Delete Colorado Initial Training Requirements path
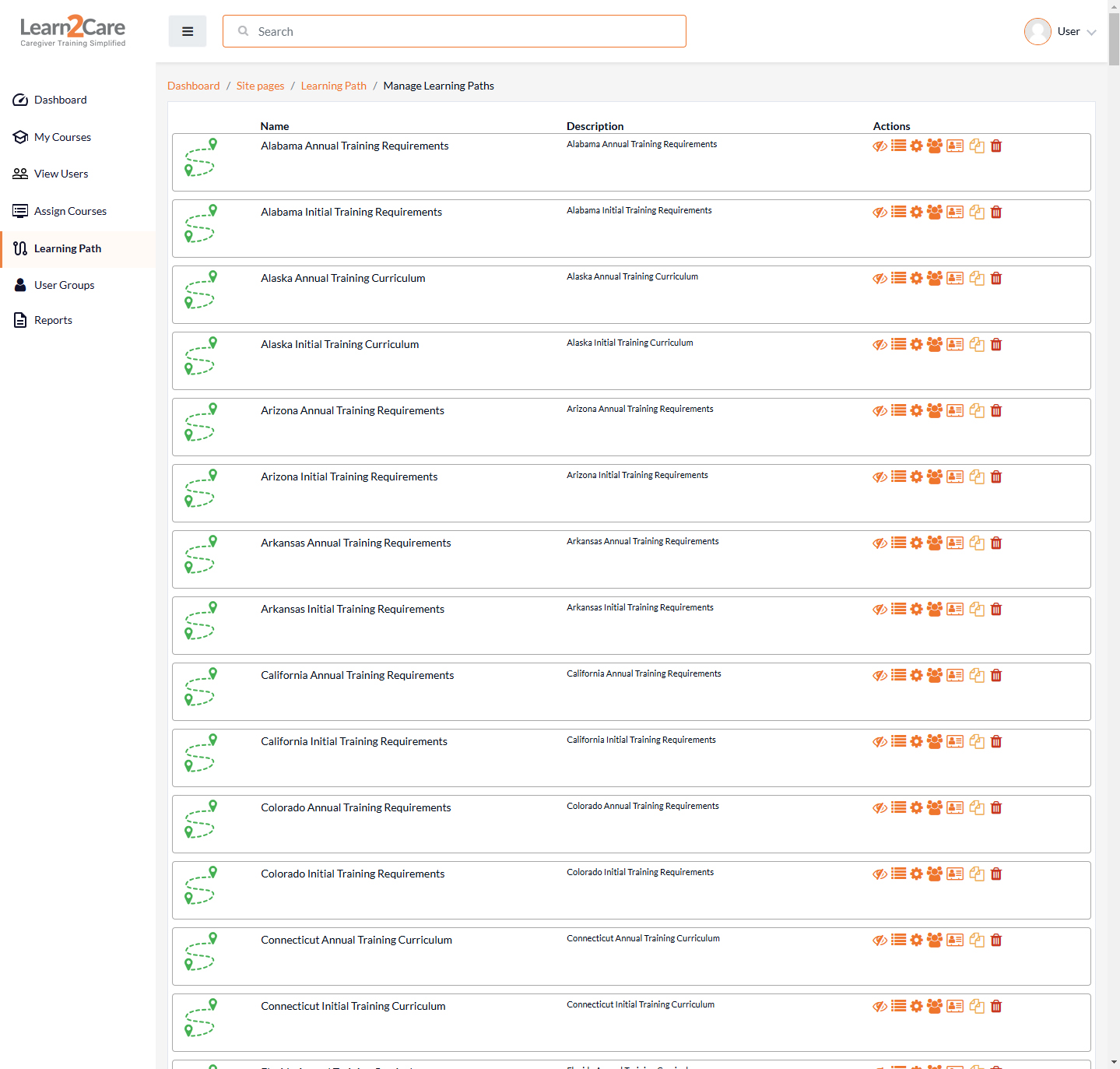This screenshot has height=1069, width=1120. (x=996, y=874)
